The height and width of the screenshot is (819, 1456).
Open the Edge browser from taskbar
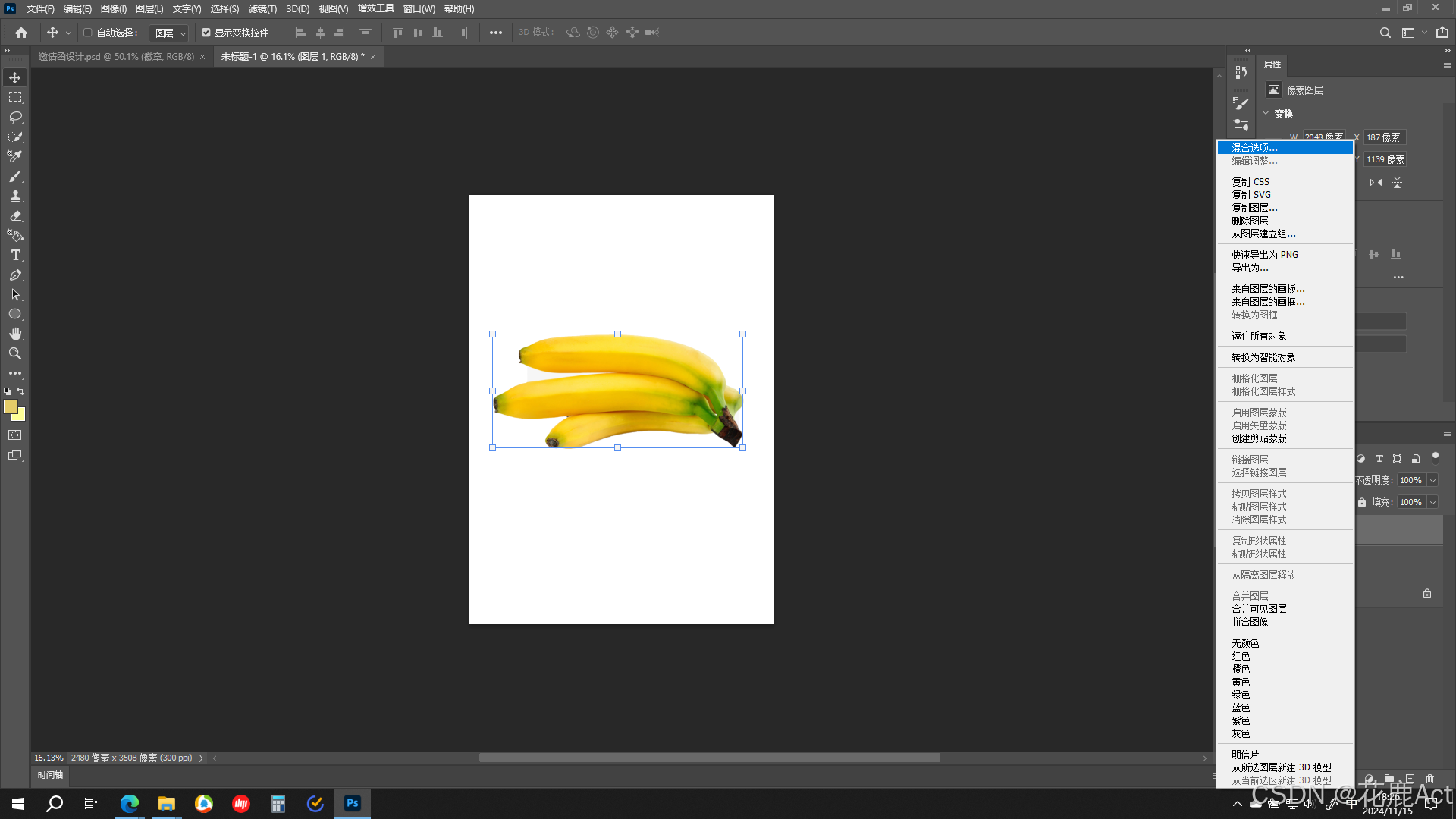(129, 803)
